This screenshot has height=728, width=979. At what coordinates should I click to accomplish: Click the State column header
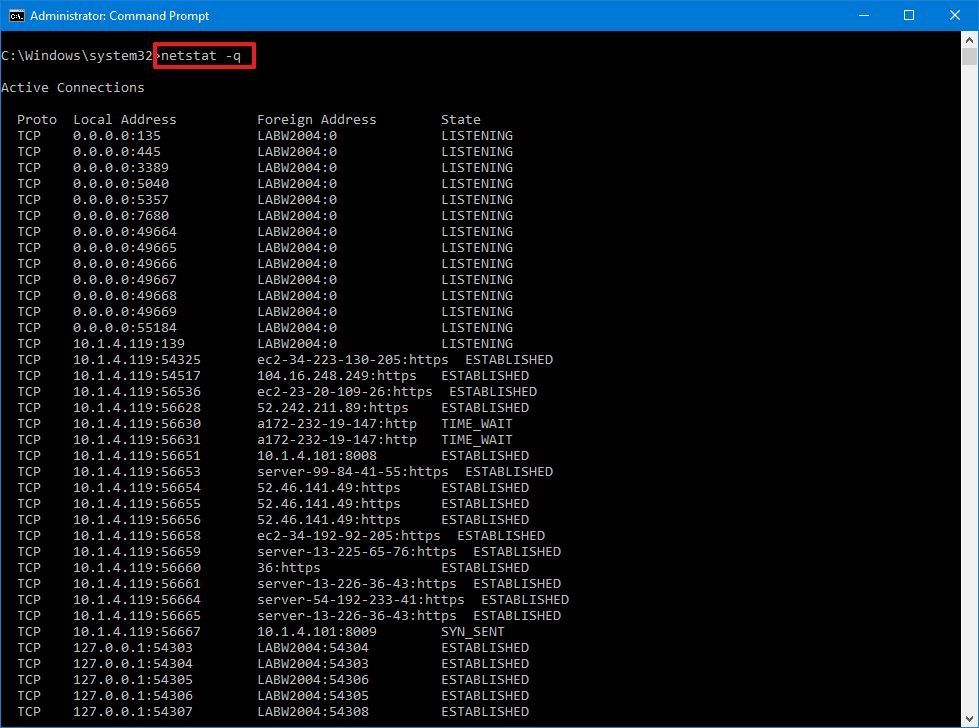click(x=461, y=119)
